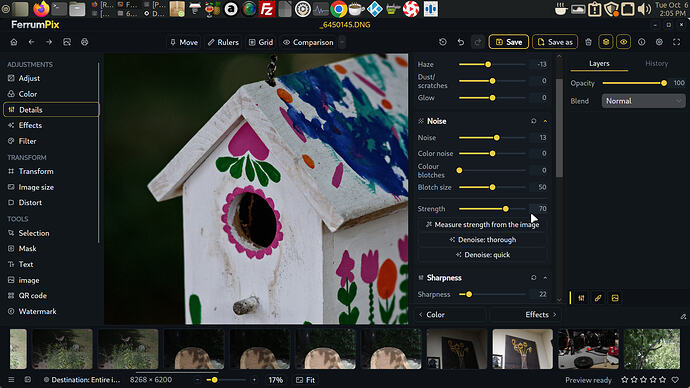The height and width of the screenshot is (388, 690).
Task: Go to next image with the forward arrow
Action: [49, 42]
